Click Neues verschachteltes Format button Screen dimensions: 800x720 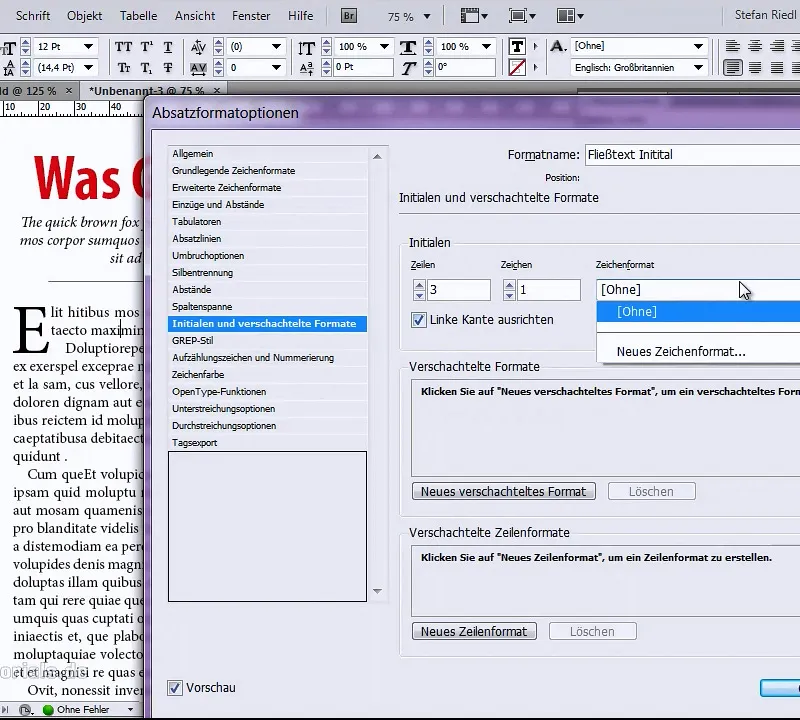[x=504, y=491]
